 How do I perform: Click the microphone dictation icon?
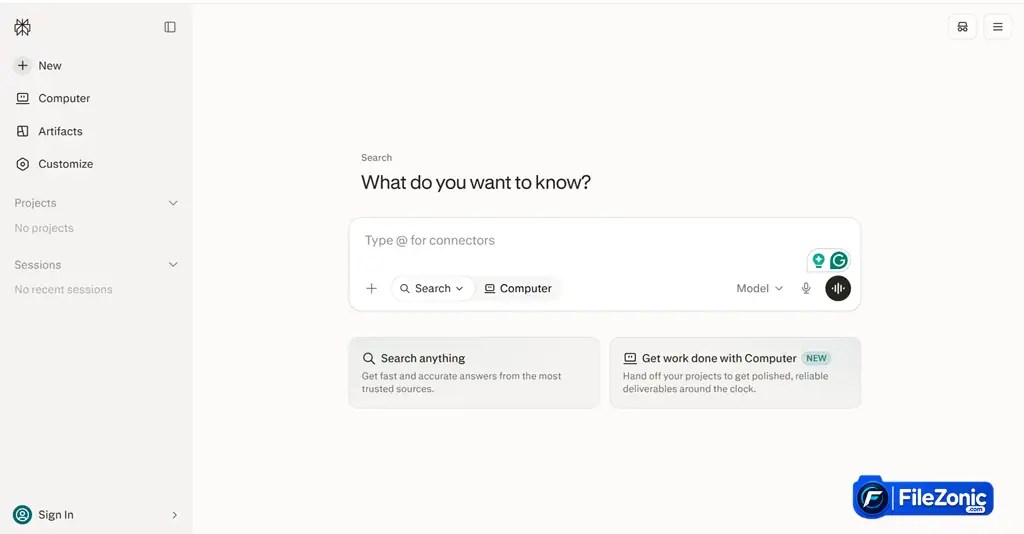[x=806, y=288]
